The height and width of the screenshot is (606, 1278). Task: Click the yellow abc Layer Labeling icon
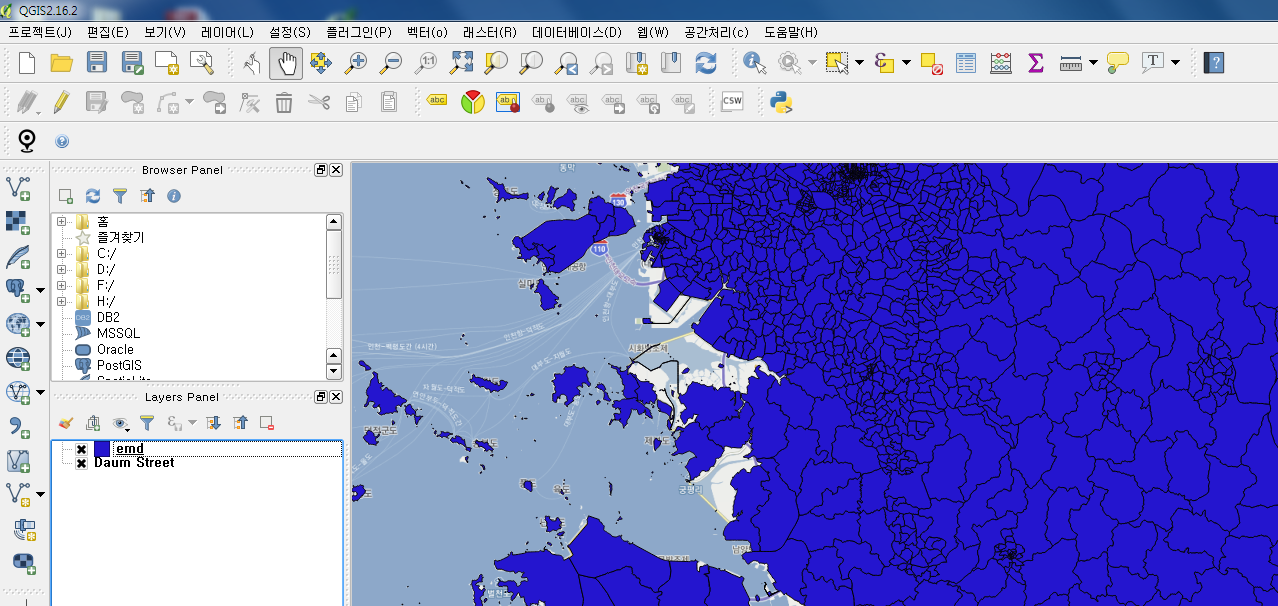(437, 100)
